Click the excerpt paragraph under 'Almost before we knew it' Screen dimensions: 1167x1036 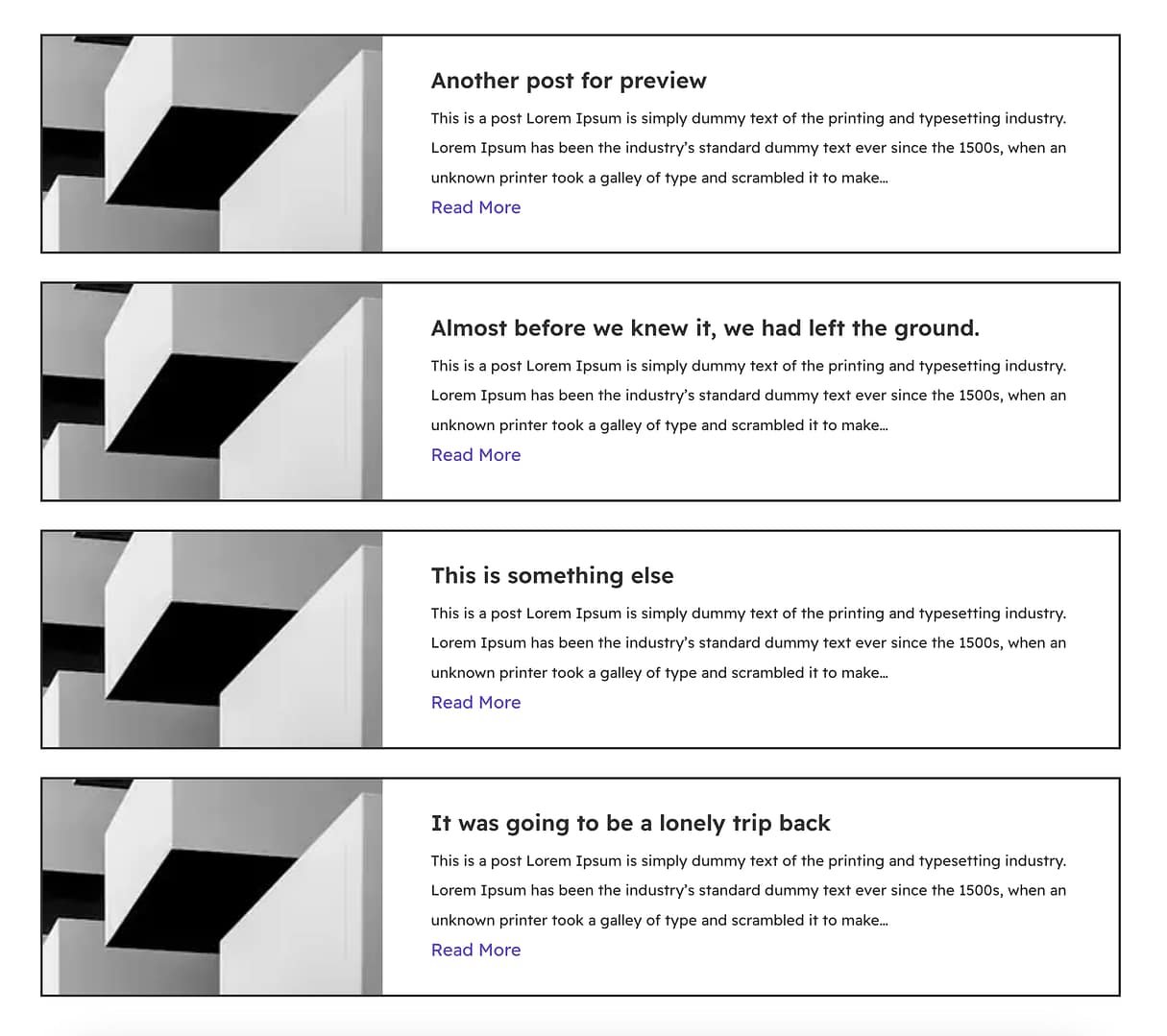748,396
